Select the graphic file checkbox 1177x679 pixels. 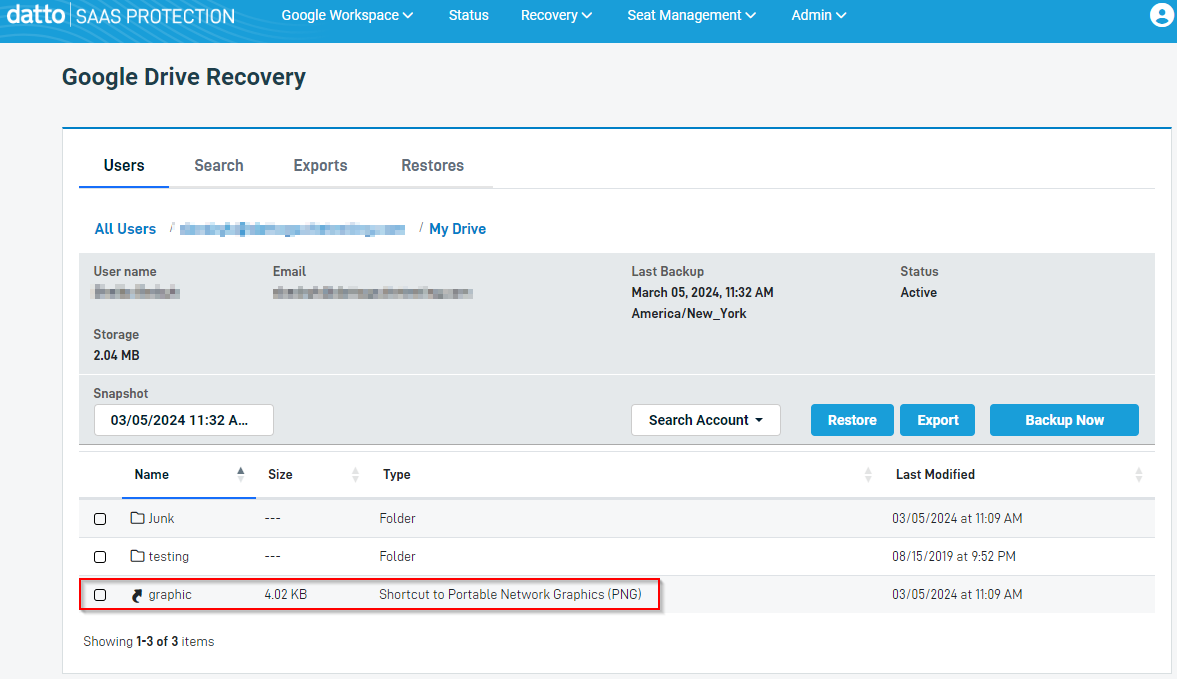click(x=100, y=595)
